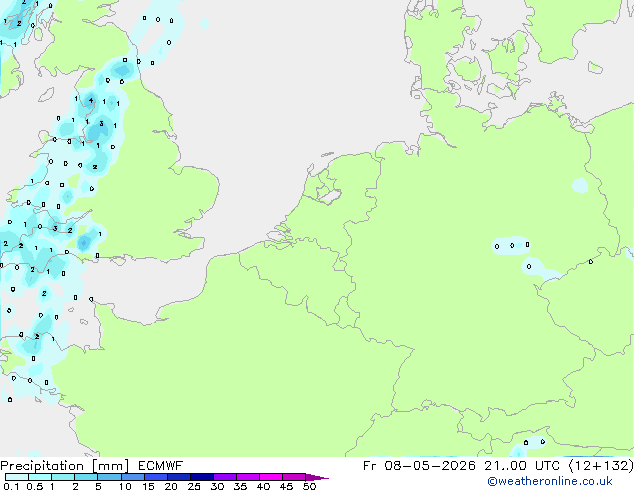The image size is (634, 490).
Task: Click the 15–20 mm legend color box
Action: (156, 477)
